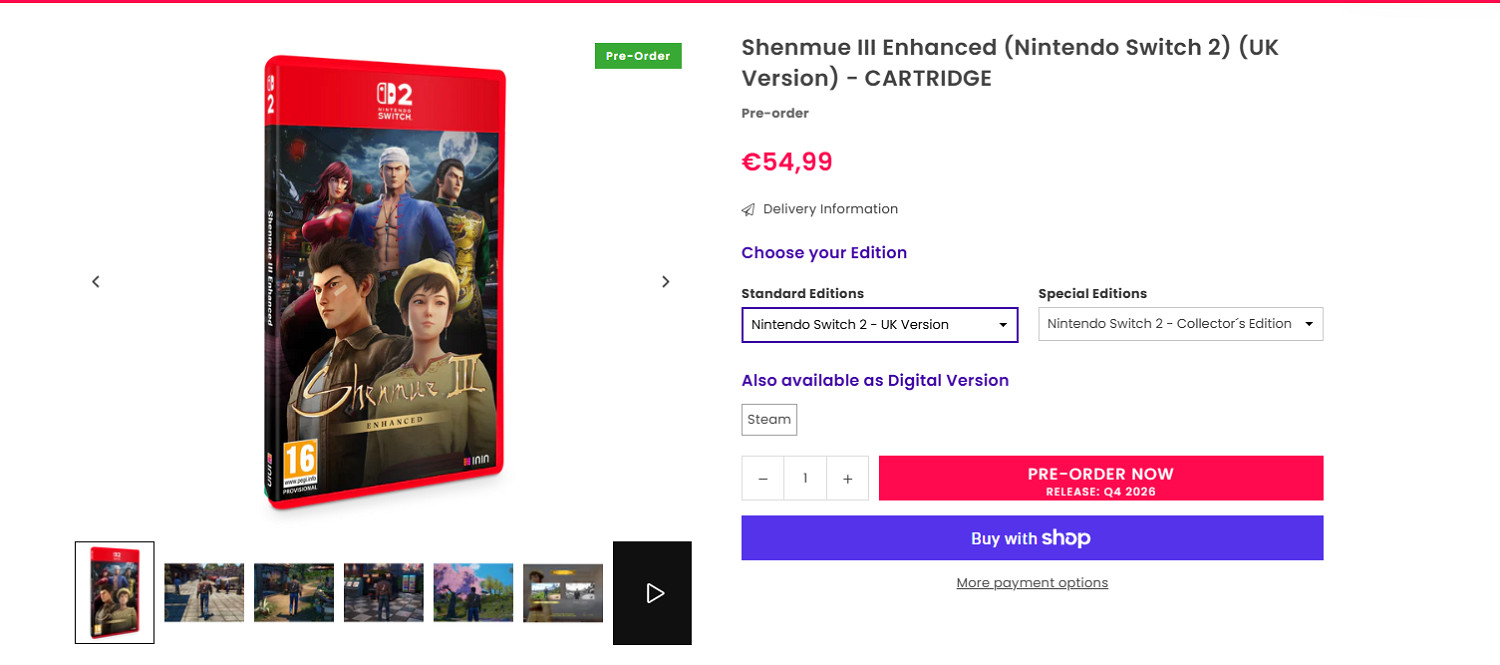Image resolution: width=1500 pixels, height=665 pixels.
Task: Select the sixth screenshot thumbnail
Action: pos(563,592)
